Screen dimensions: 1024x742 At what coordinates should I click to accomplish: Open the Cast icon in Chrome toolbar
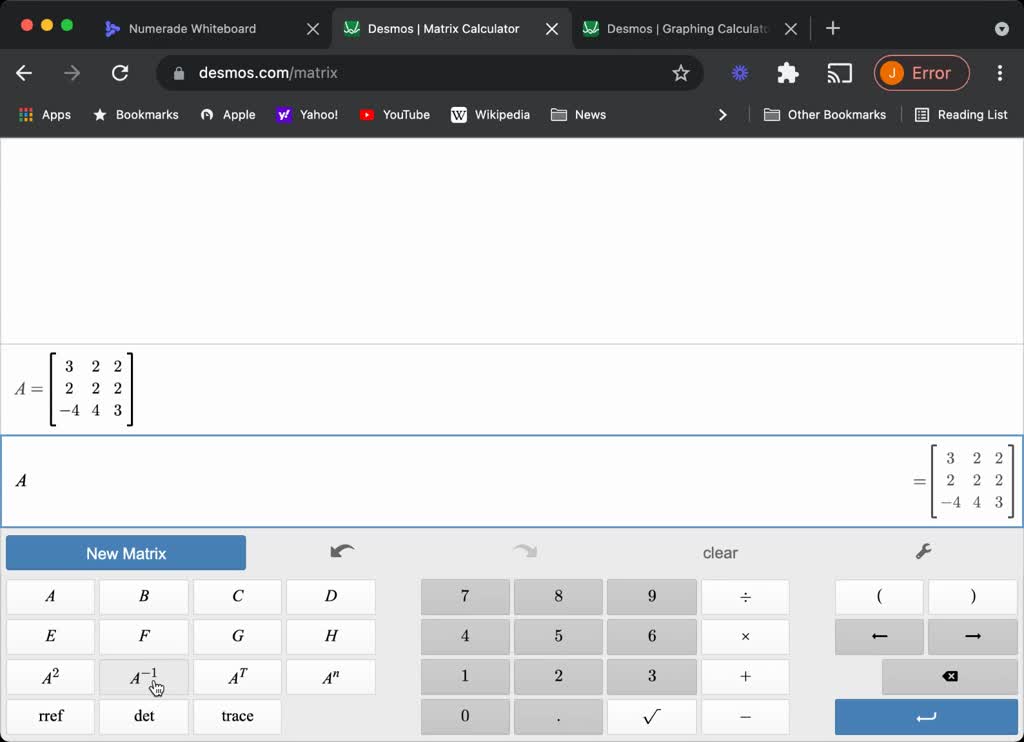(839, 72)
